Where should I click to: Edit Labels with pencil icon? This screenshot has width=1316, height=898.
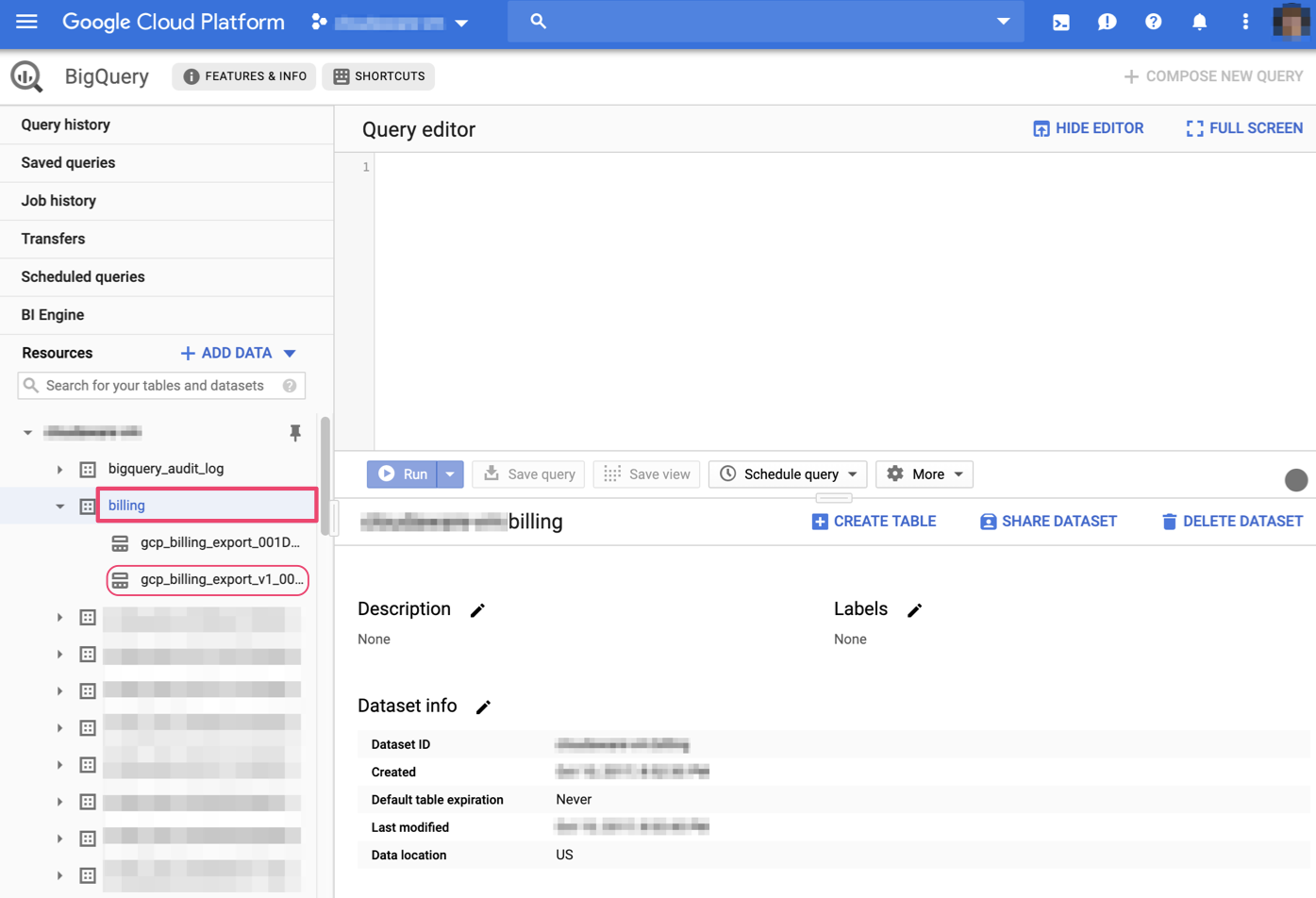coord(914,610)
